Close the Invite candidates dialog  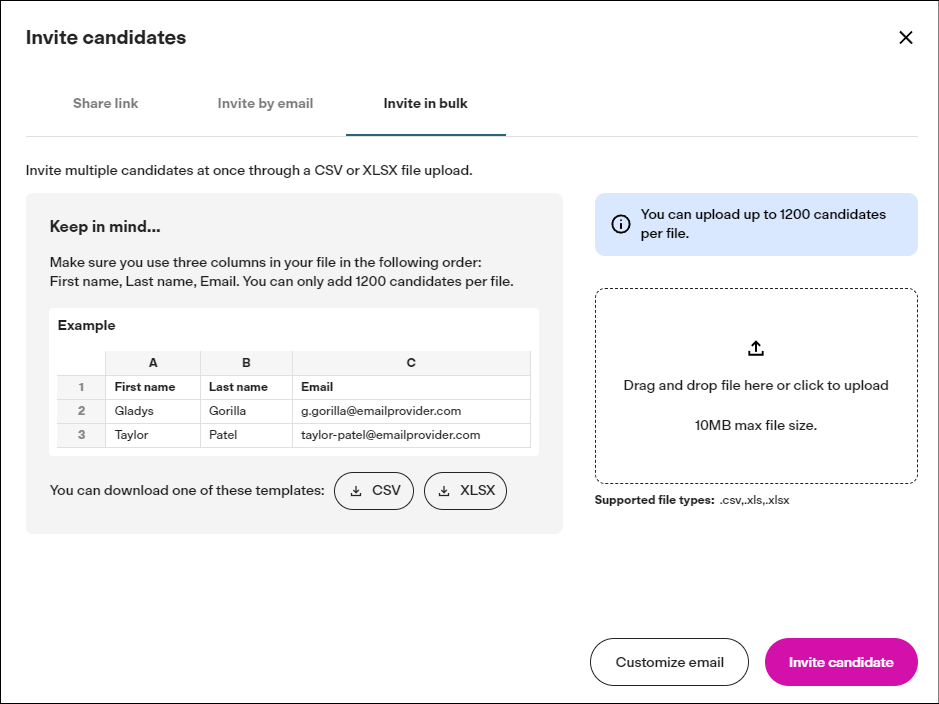point(905,38)
